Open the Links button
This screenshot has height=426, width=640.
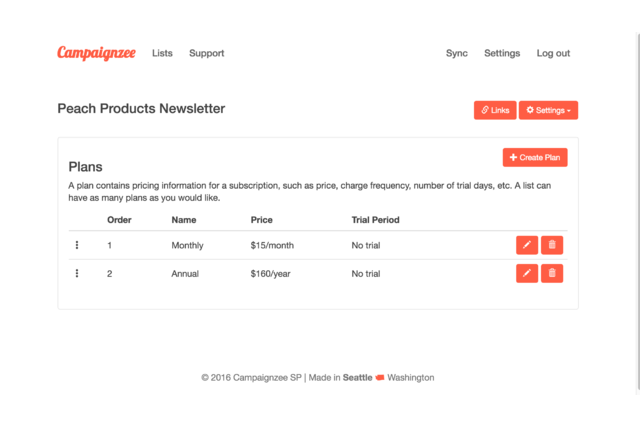495,110
